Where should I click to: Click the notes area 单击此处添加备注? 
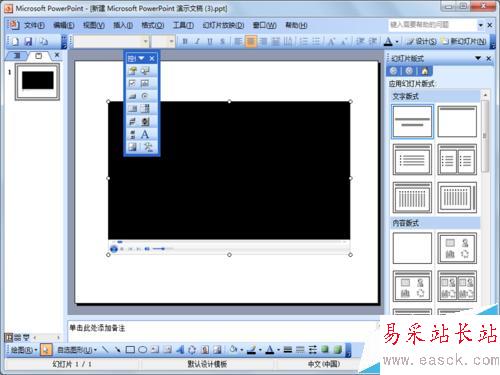(97, 328)
